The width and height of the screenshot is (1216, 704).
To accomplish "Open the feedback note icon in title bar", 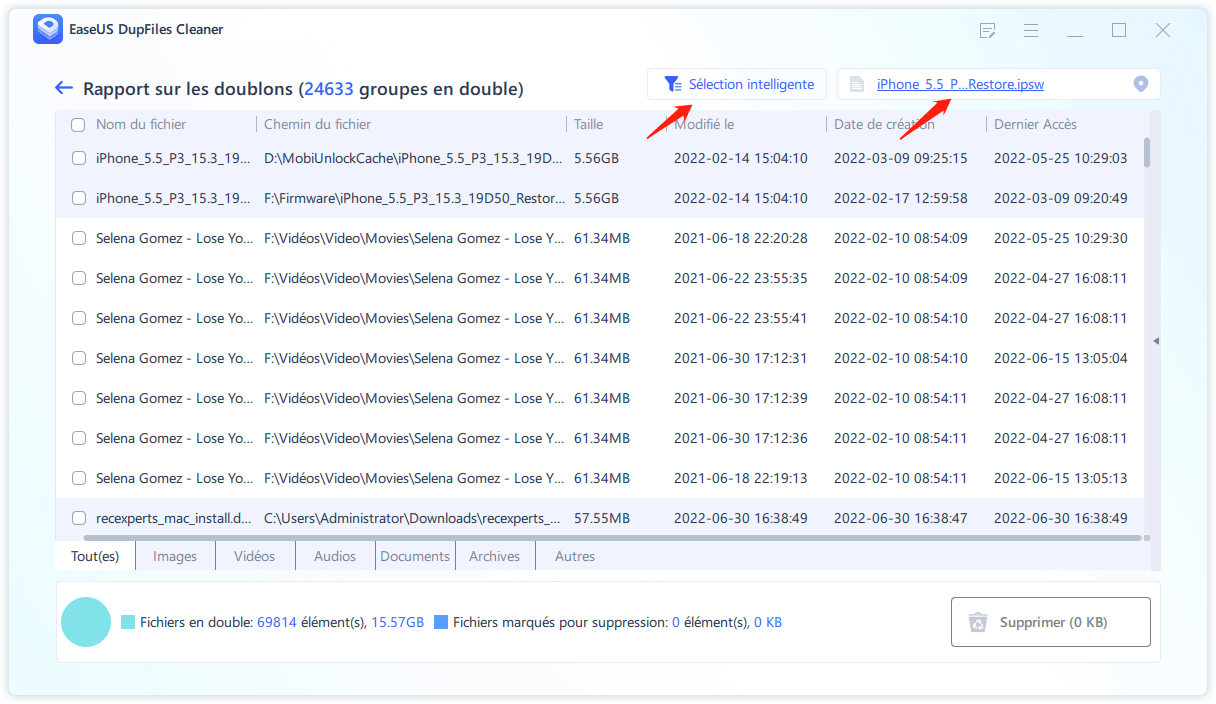I will (987, 31).
